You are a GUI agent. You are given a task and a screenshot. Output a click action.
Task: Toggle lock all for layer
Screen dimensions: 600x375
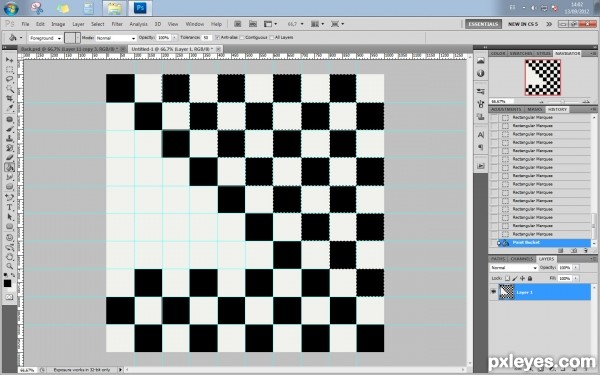tap(530, 278)
